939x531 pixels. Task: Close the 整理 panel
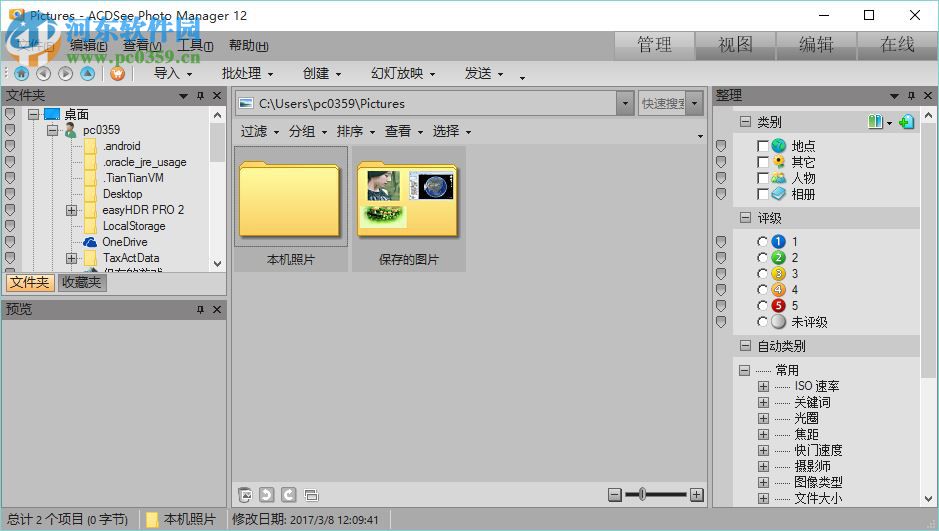(x=928, y=96)
